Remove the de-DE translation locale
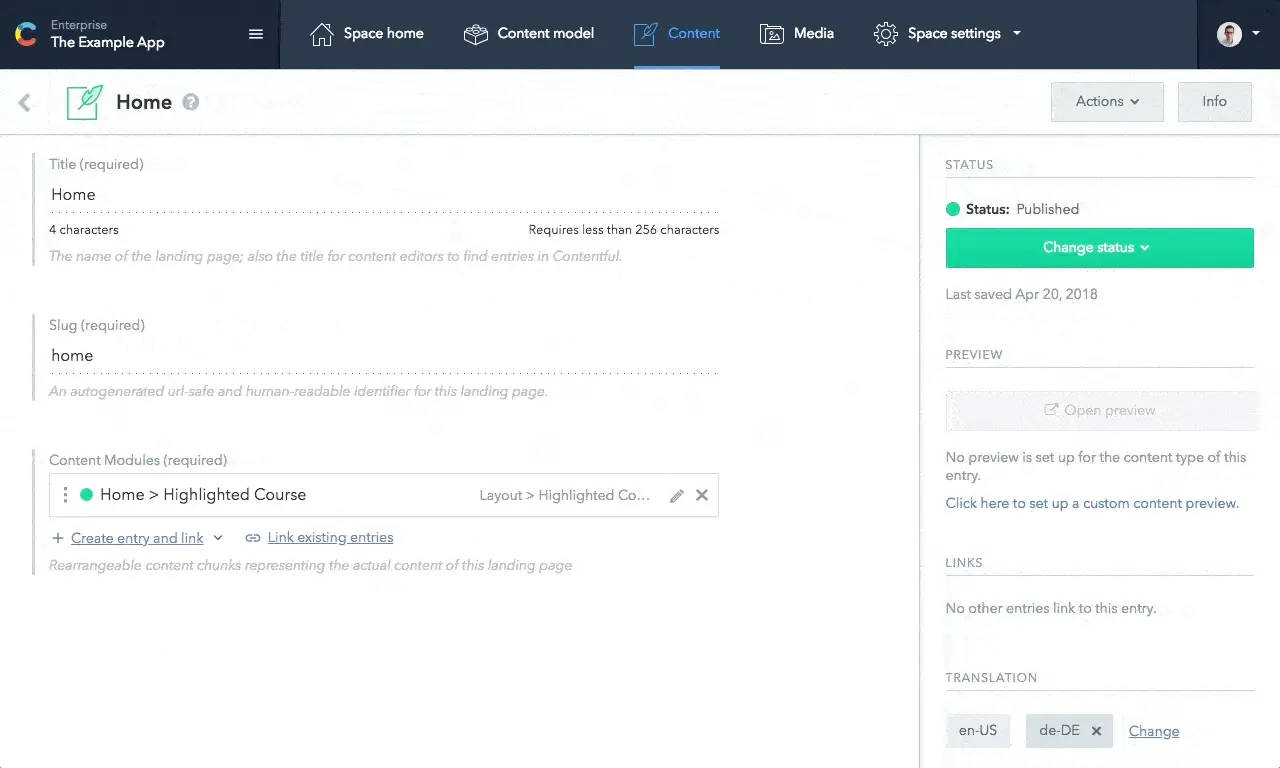The image size is (1280, 768). [1096, 731]
